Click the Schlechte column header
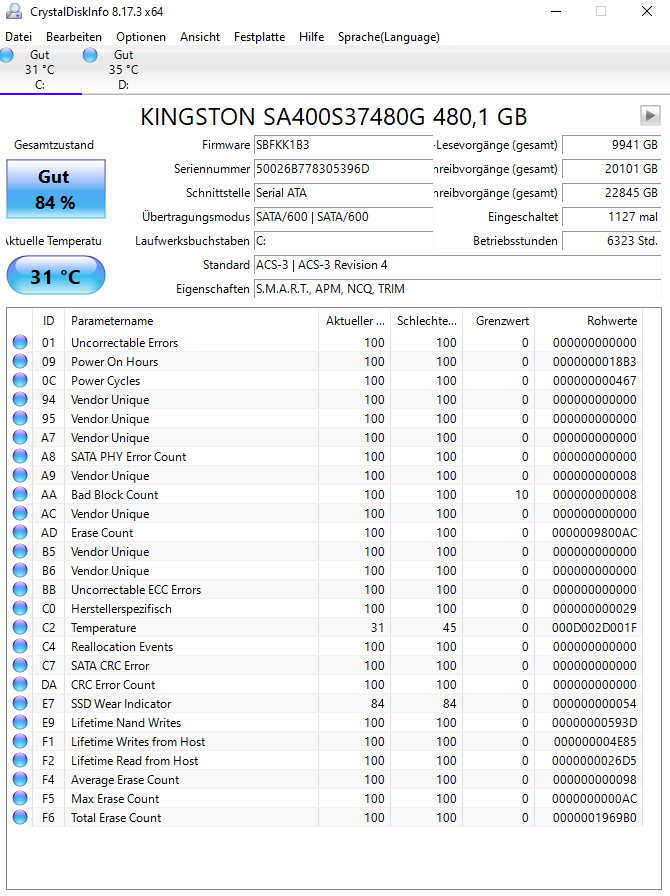Viewport: 670px width, 896px height. pos(426,321)
